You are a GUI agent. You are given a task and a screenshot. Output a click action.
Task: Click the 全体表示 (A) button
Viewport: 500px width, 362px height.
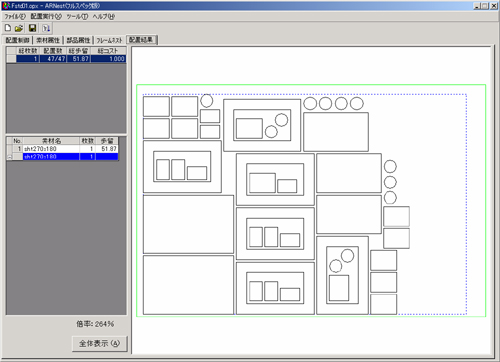point(99,343)
